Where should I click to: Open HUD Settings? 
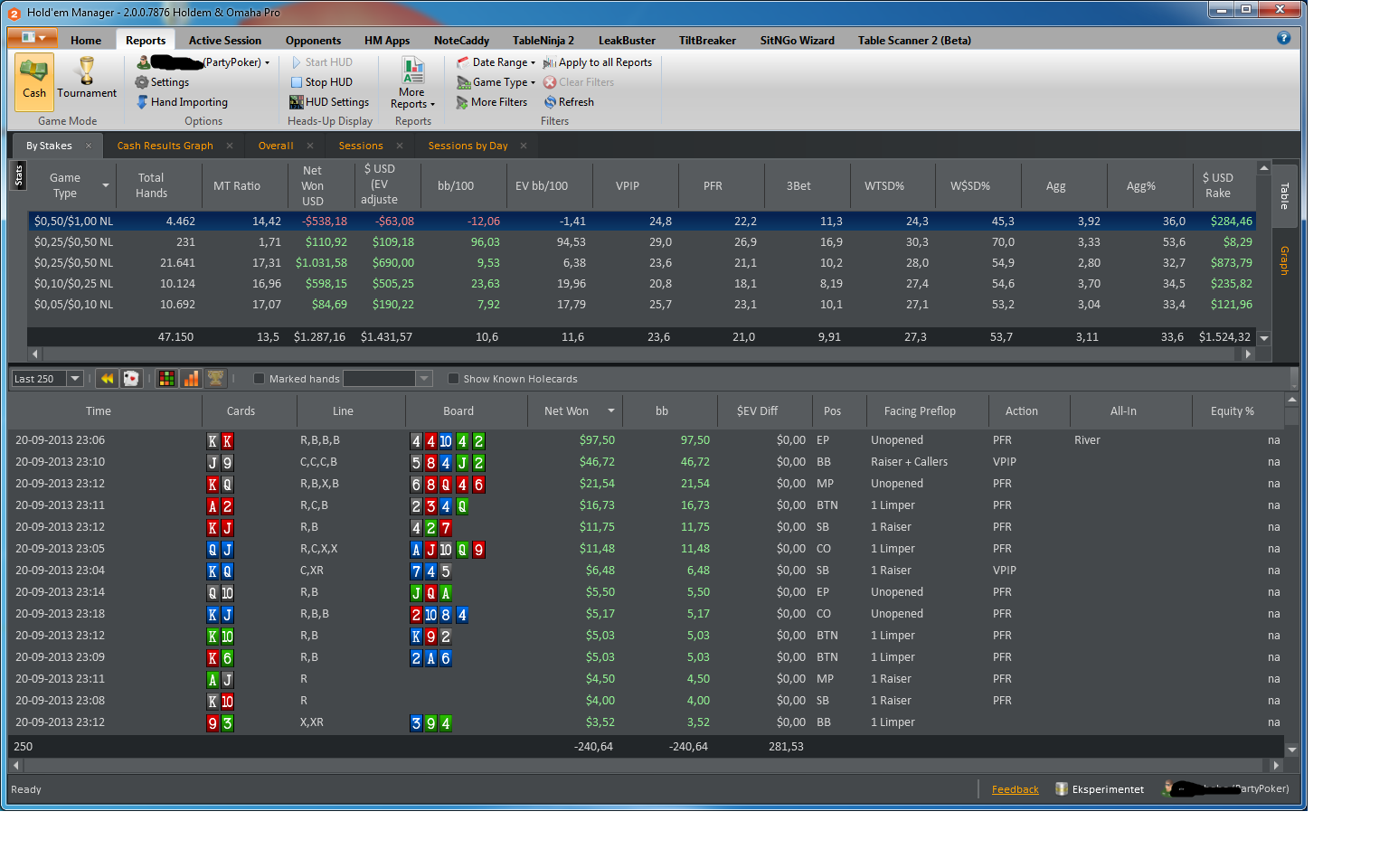(x=329, y=102)
